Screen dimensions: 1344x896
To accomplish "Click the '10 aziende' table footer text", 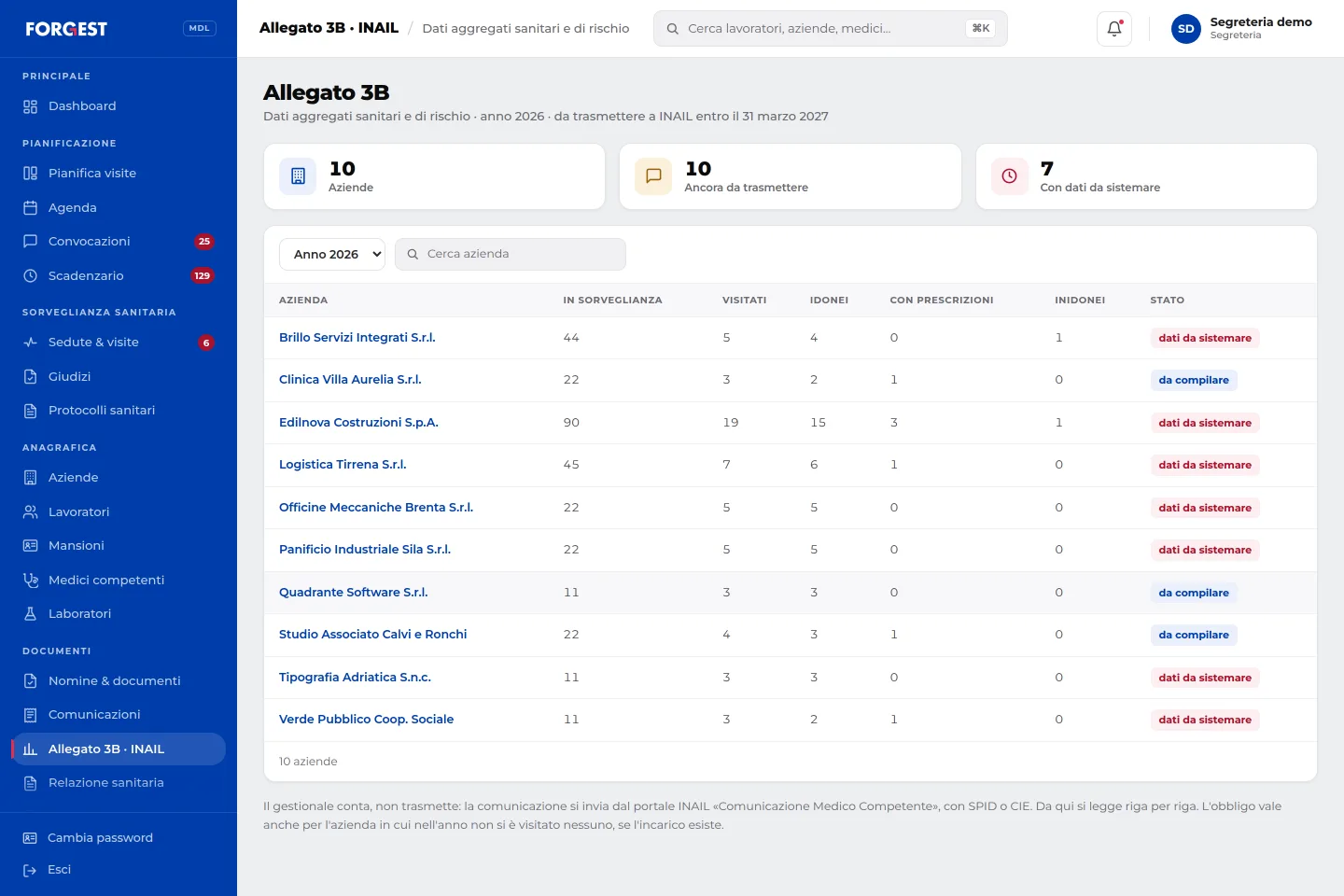I will point(308,762).
